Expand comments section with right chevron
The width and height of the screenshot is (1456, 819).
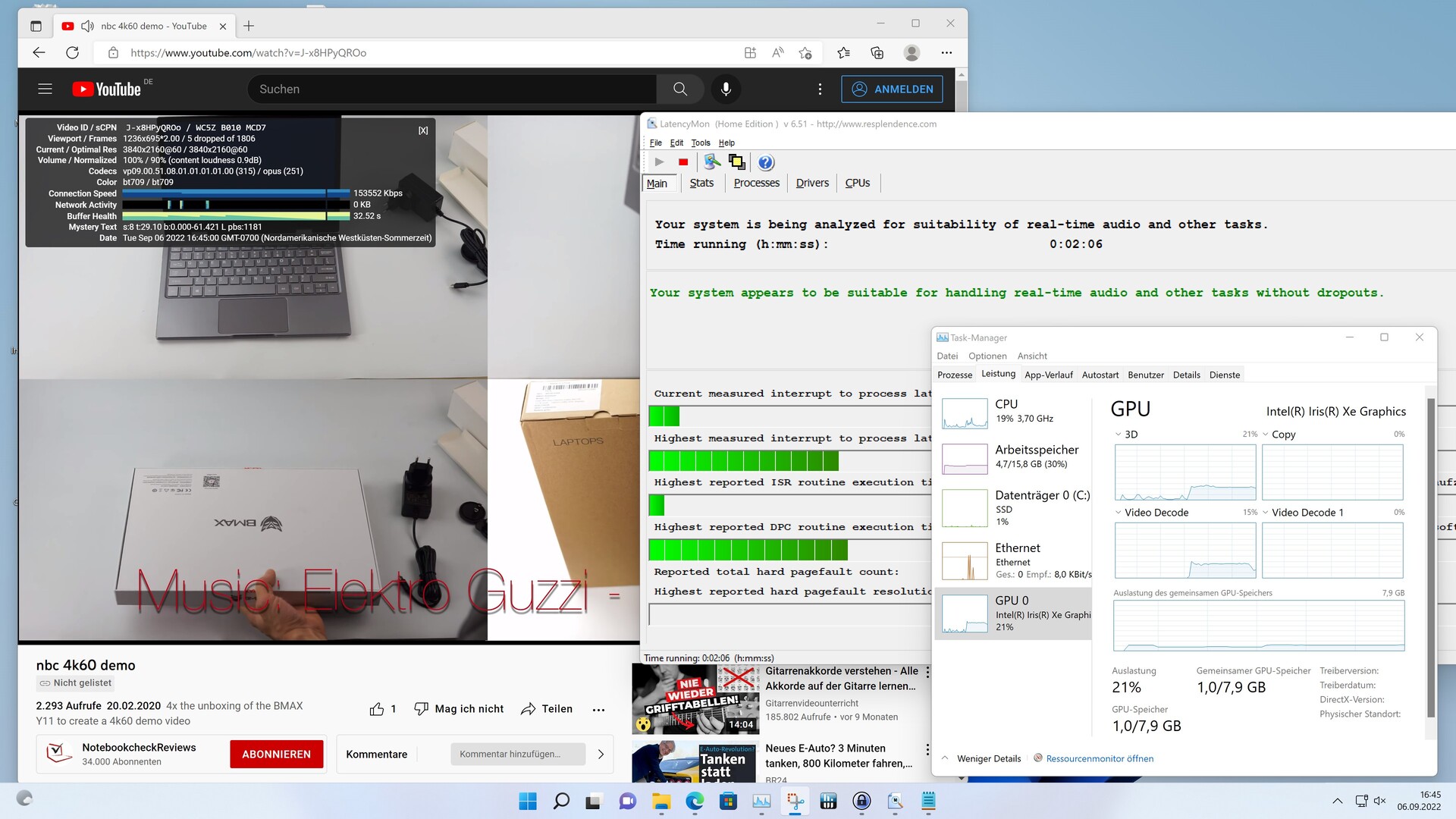(601, 755)
